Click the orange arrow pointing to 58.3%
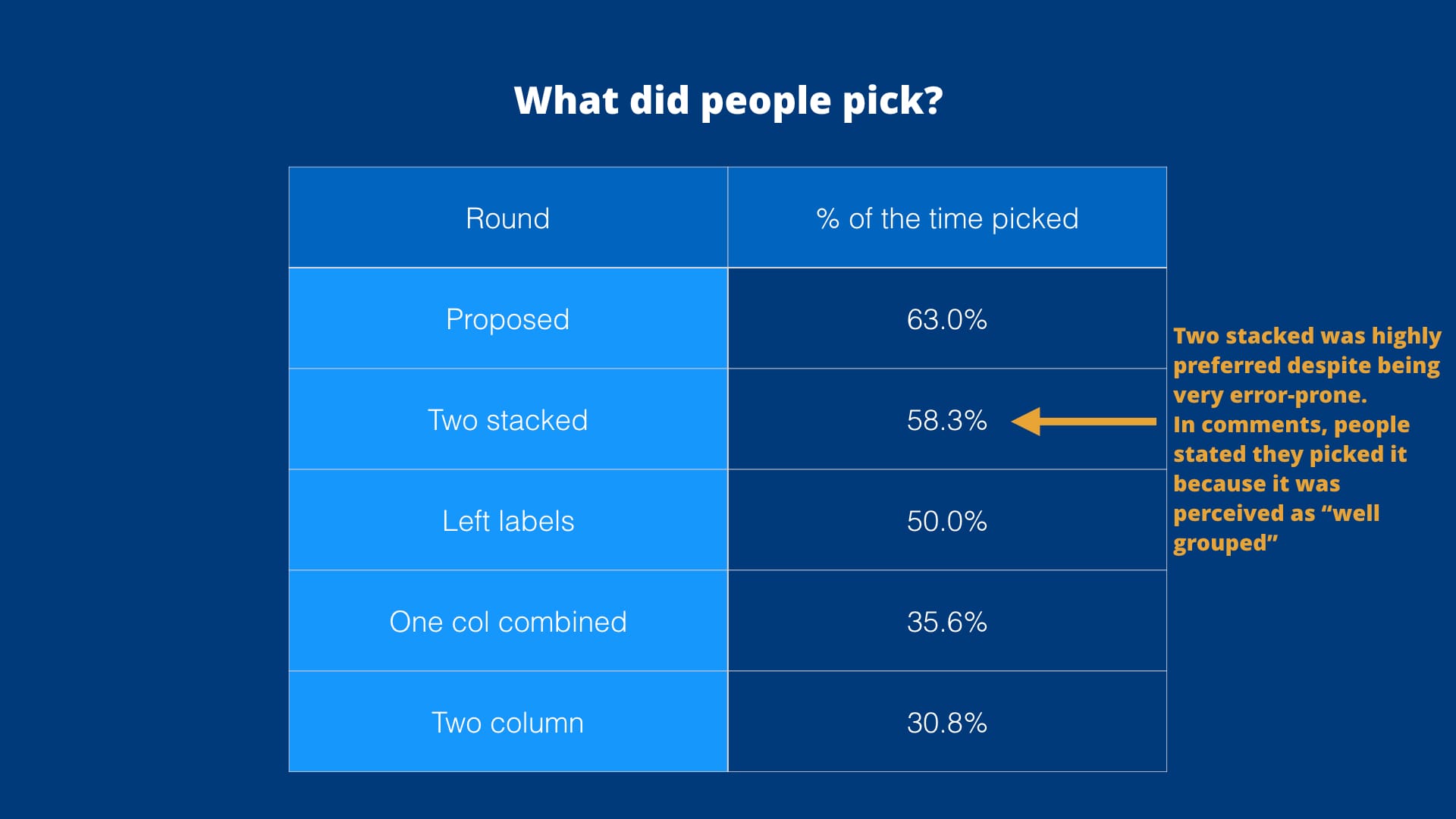 [1083, 422]
